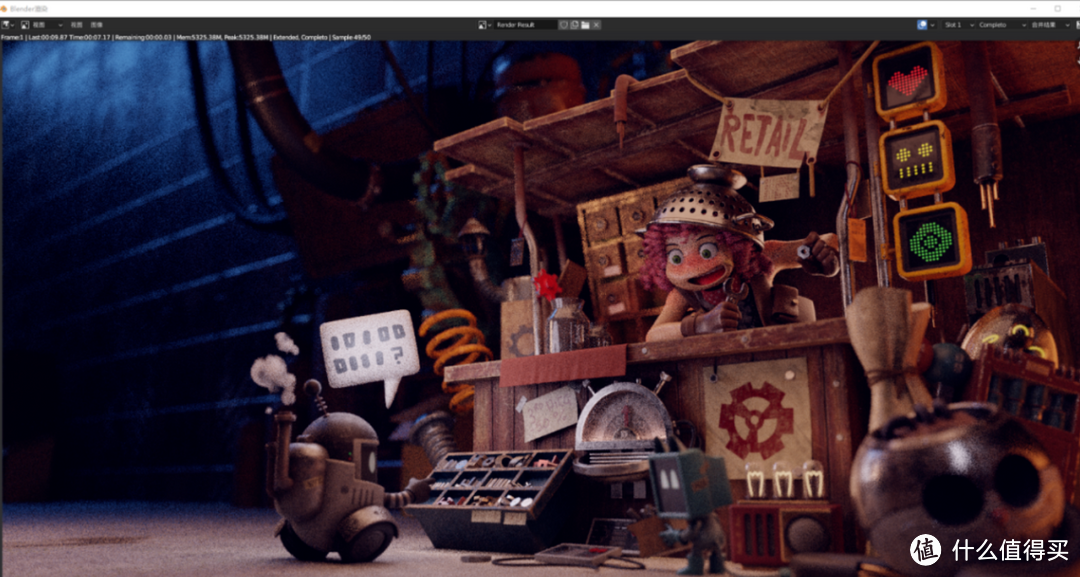1080x577 pixels.
Task: Open the editor type selector icon
Action: tap(8, 25)
